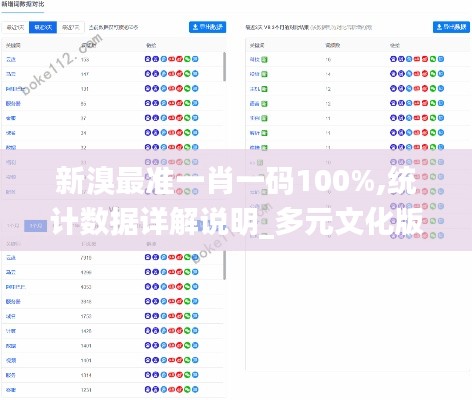This screenshot has height=400, width=472.
Task: Click the bottom-left table's vertical scrollbar
Action: pyautogui.click(x=224, y=265)
